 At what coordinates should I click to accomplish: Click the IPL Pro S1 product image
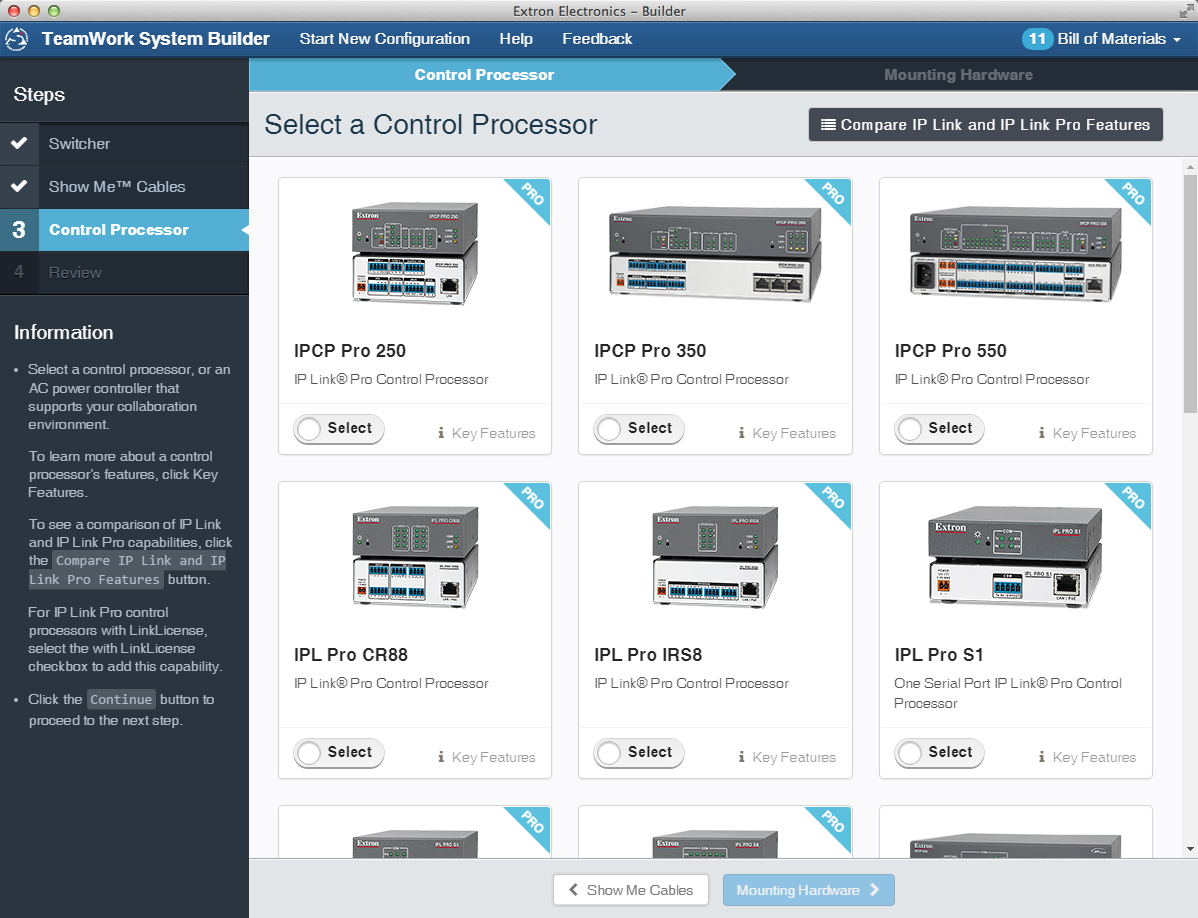pyautogui.click(x=1016, y=556)
